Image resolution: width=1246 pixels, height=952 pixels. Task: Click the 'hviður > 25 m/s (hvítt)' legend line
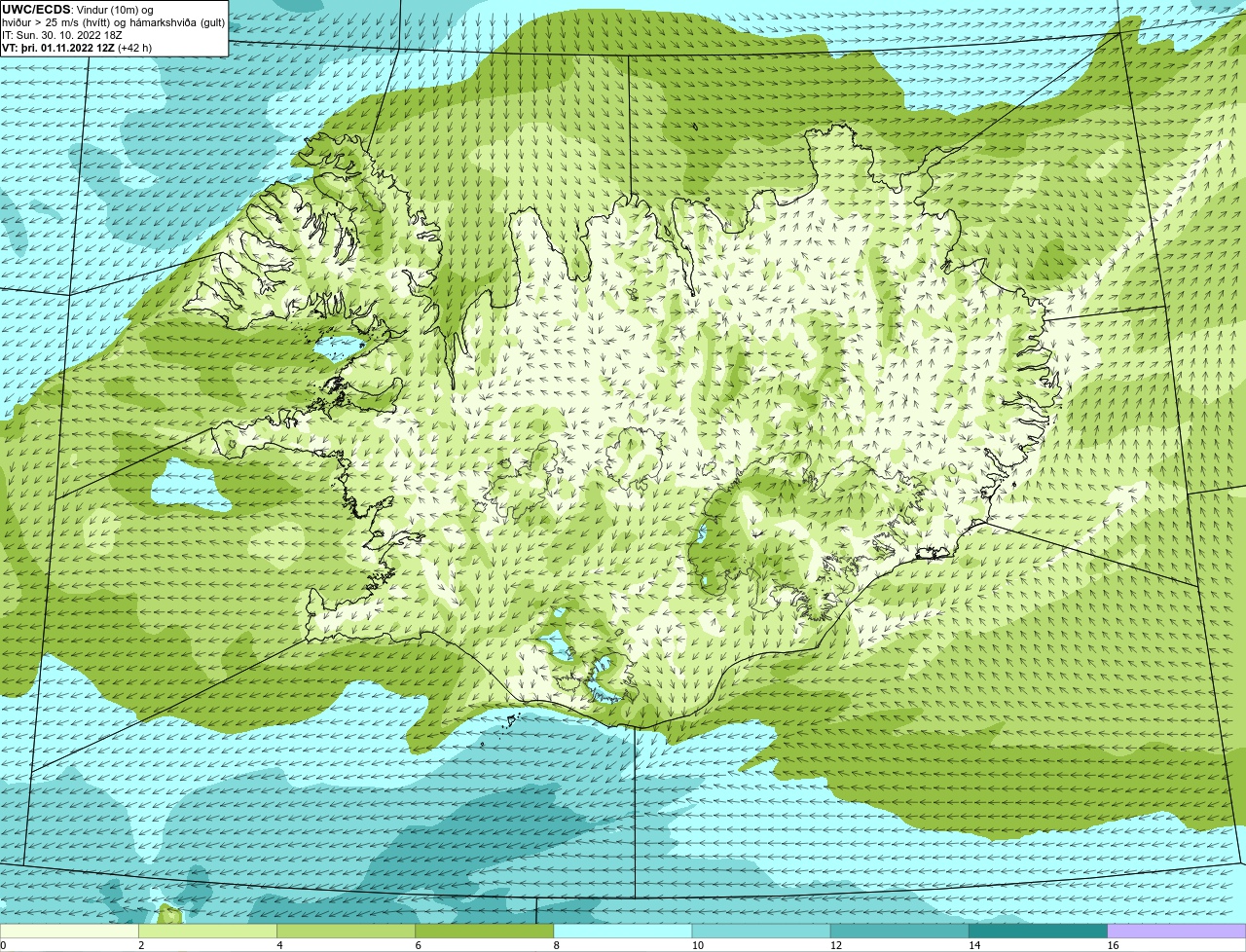pos(113,22)
